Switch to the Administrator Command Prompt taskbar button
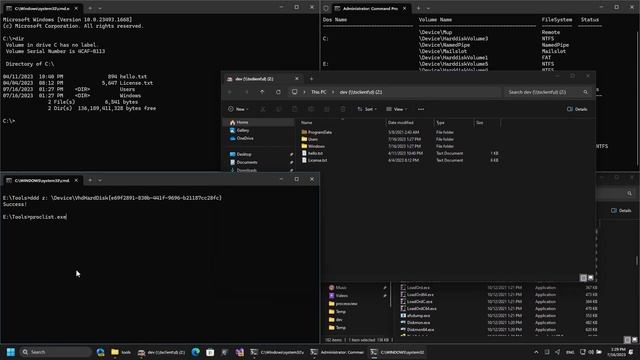The width and height of the screenshot is (640, 360). pos(338,352)
